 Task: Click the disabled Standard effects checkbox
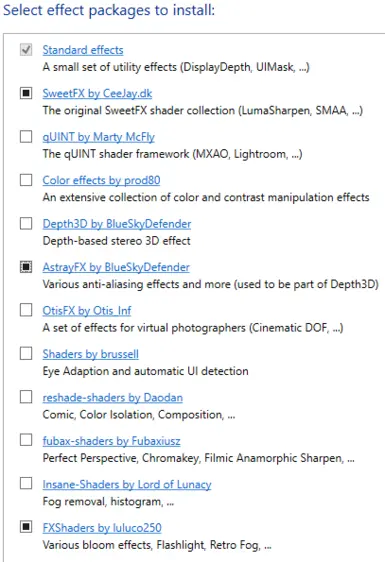tap(26, 50)
